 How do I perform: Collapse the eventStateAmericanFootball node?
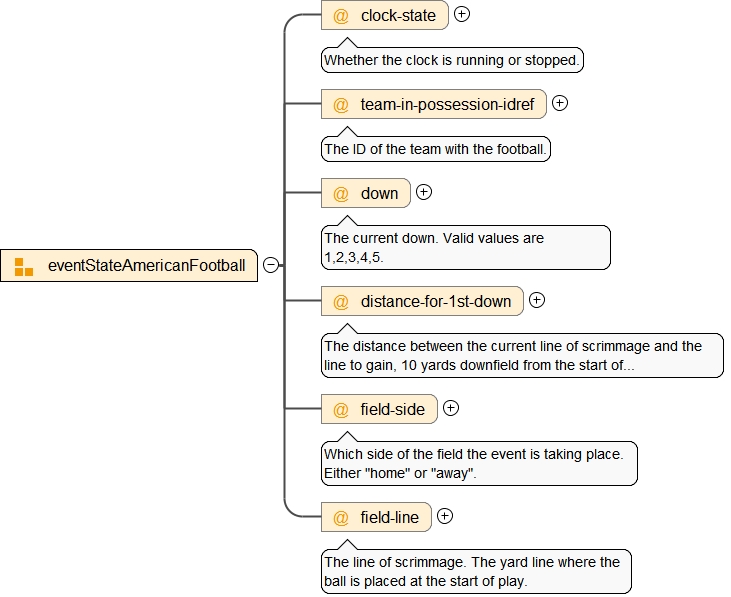[270, 266]
